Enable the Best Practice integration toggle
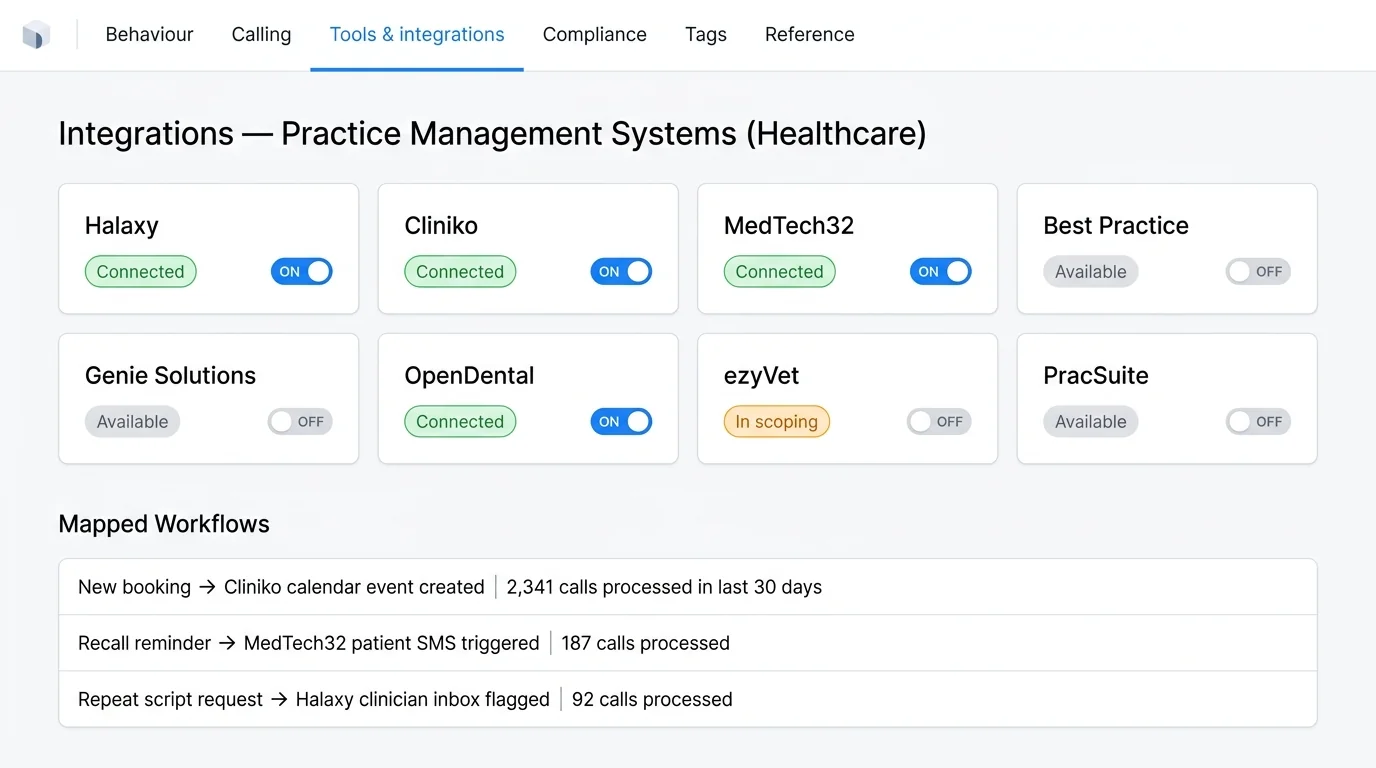Screen dimensions: 1376x768 (x=1259, y=271)
